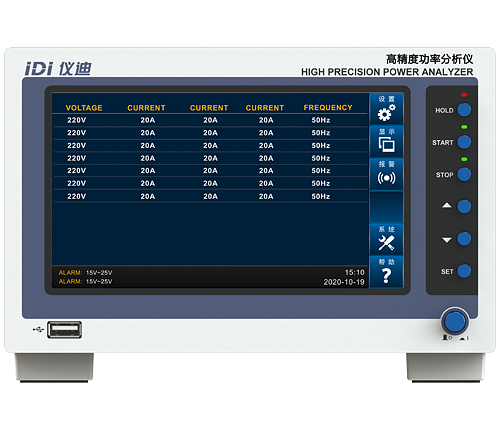Click the USB port on front panel
The height and width of the screenshot is (430, 500).
(64, 330)
